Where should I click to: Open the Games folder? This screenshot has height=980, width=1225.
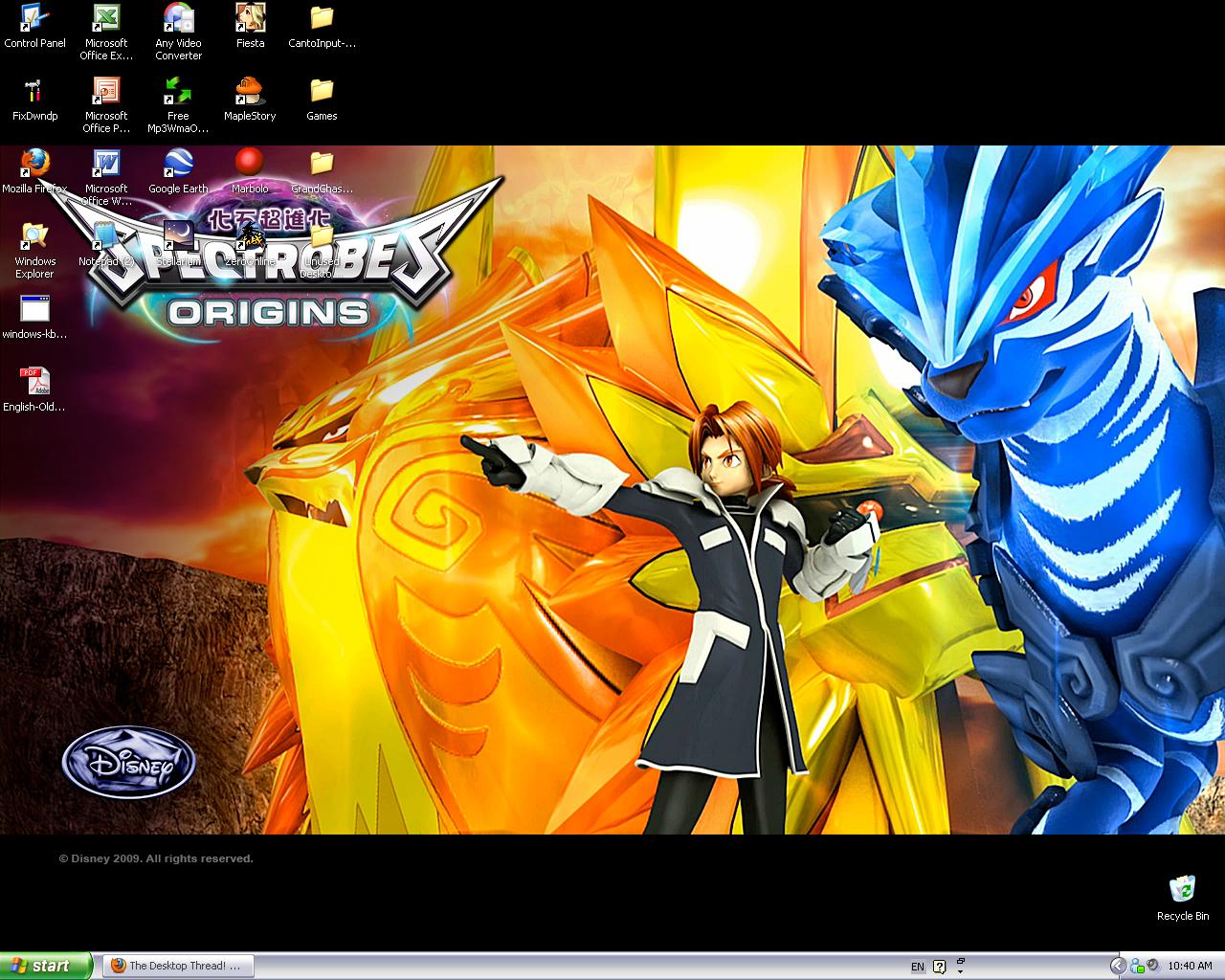(x=322, y=100)
